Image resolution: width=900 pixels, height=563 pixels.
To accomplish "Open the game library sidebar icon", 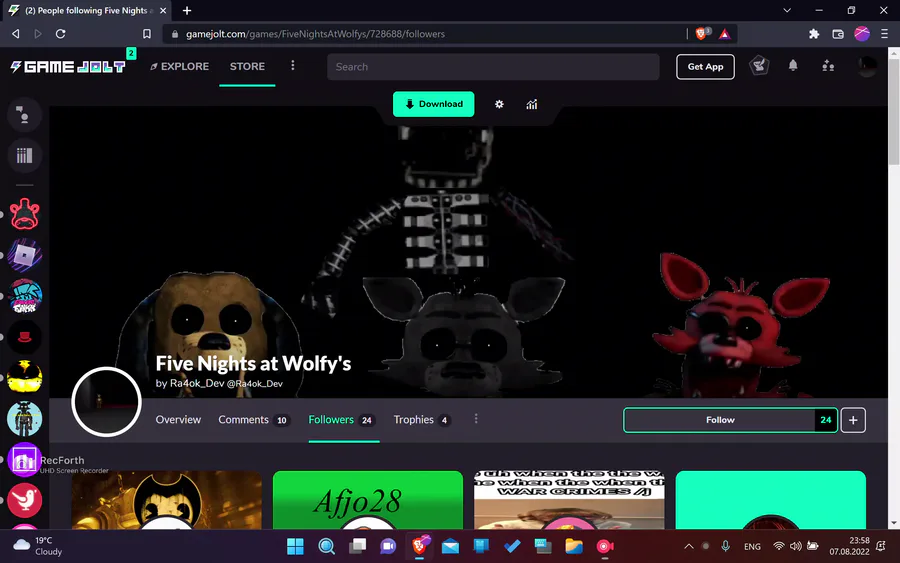I will 24,156.
